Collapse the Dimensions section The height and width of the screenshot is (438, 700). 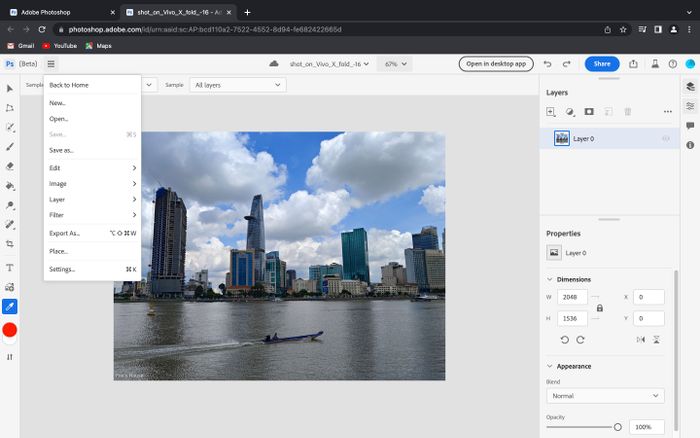click(x=550, y=280)
